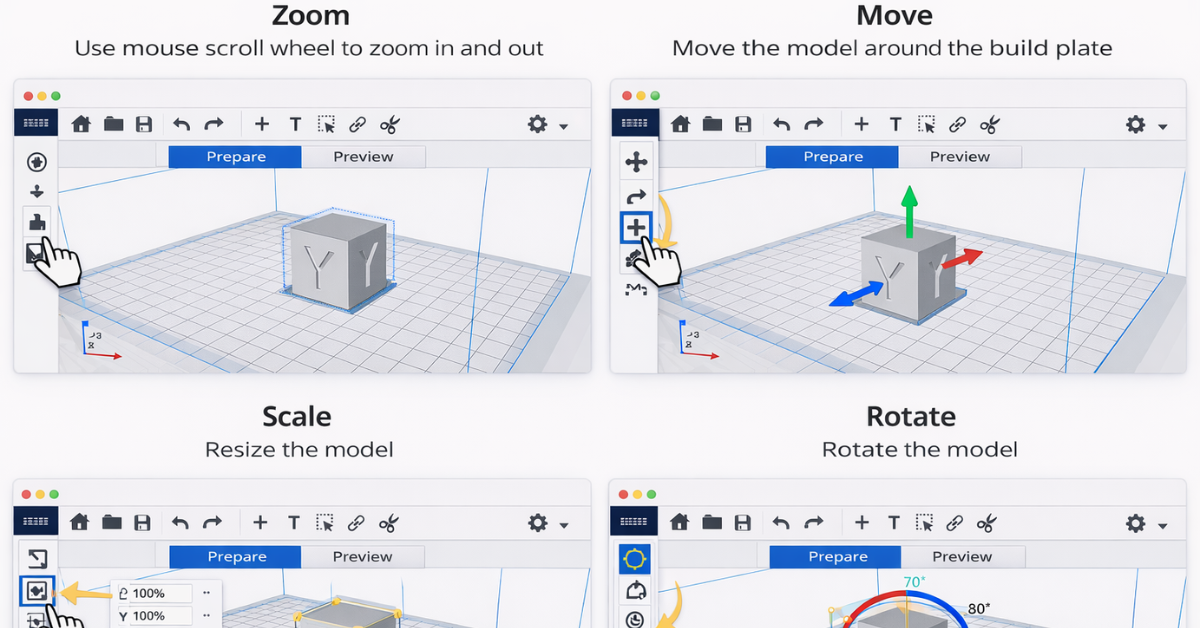Click the highlighted rotate circle tool in Rotate sidebar
The width and height of the screenshot is (1200, 628).
pyautogui.click(x=636, y=558)
